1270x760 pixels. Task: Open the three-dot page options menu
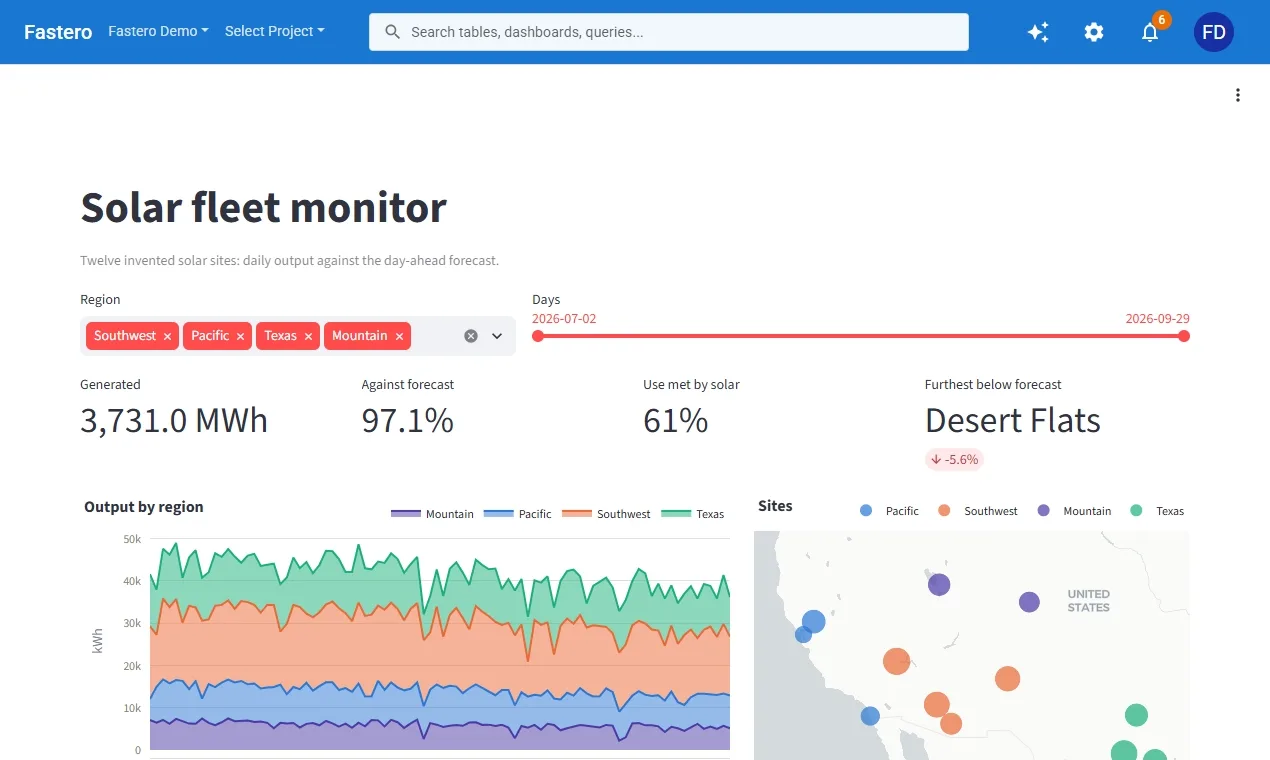coord(1238,95)
